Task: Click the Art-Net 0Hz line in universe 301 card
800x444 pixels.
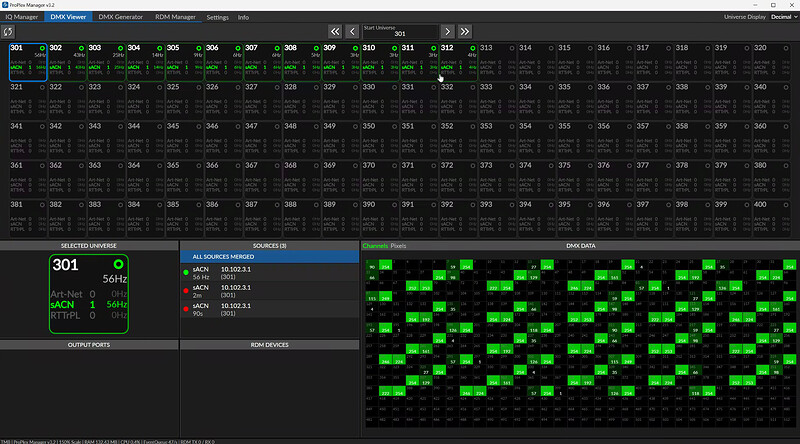Action: tap(89, 294)
